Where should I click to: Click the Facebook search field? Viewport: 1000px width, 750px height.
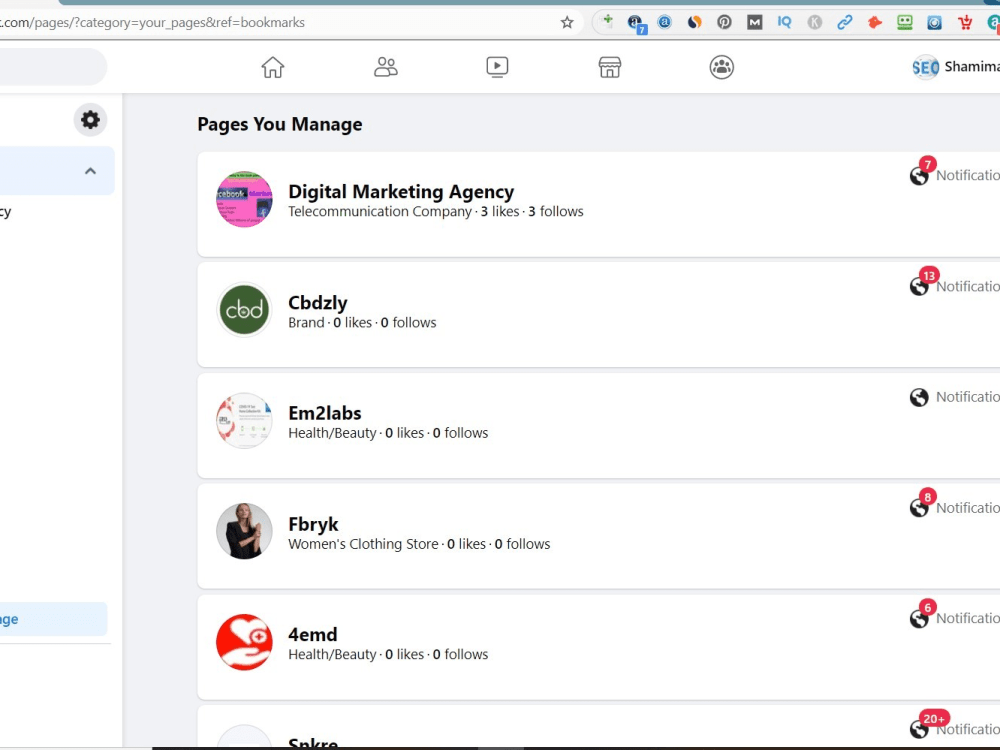click(54, 67)
